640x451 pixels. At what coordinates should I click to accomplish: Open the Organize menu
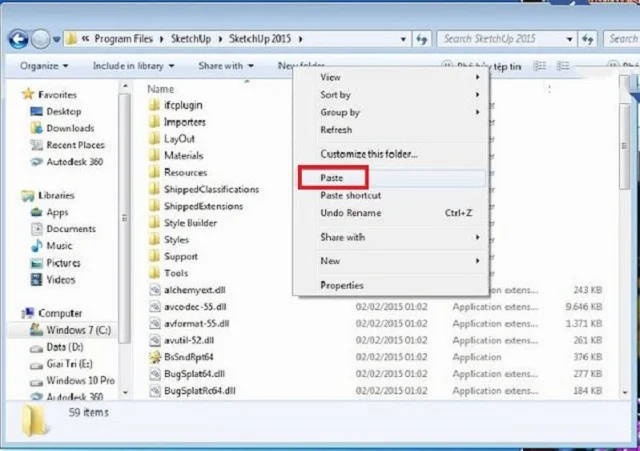click(x=44, y=66)
